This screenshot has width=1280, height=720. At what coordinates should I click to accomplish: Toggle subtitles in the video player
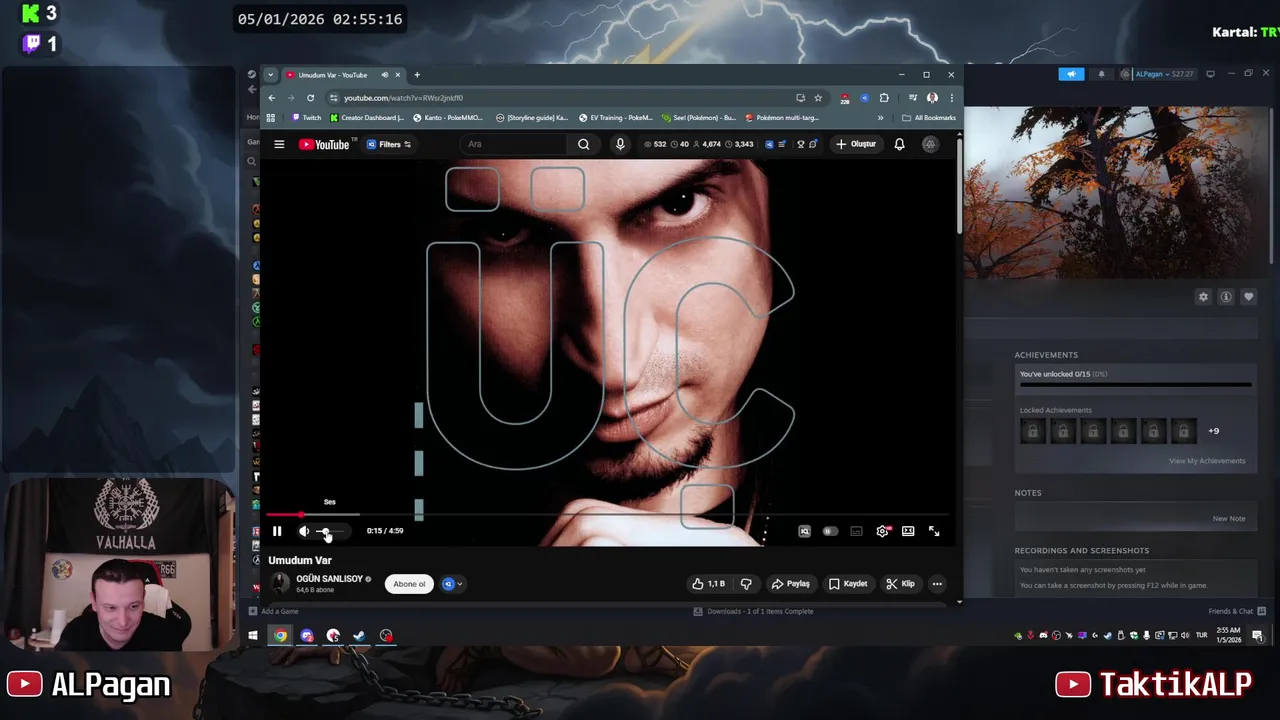pyautogui.click(x=856, y=531)
